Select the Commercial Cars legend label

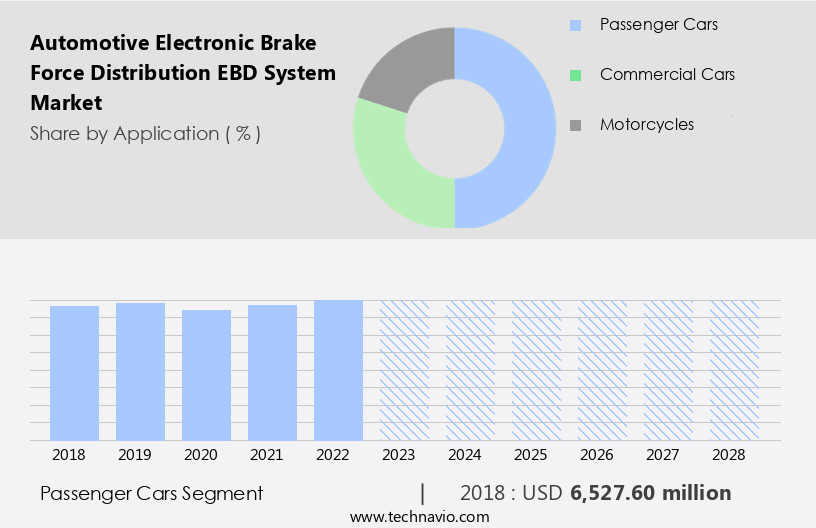coord(667,74)
